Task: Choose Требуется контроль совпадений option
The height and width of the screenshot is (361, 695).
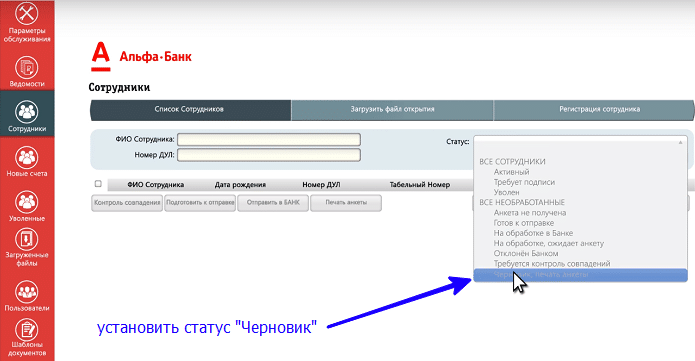Action: 552,264
